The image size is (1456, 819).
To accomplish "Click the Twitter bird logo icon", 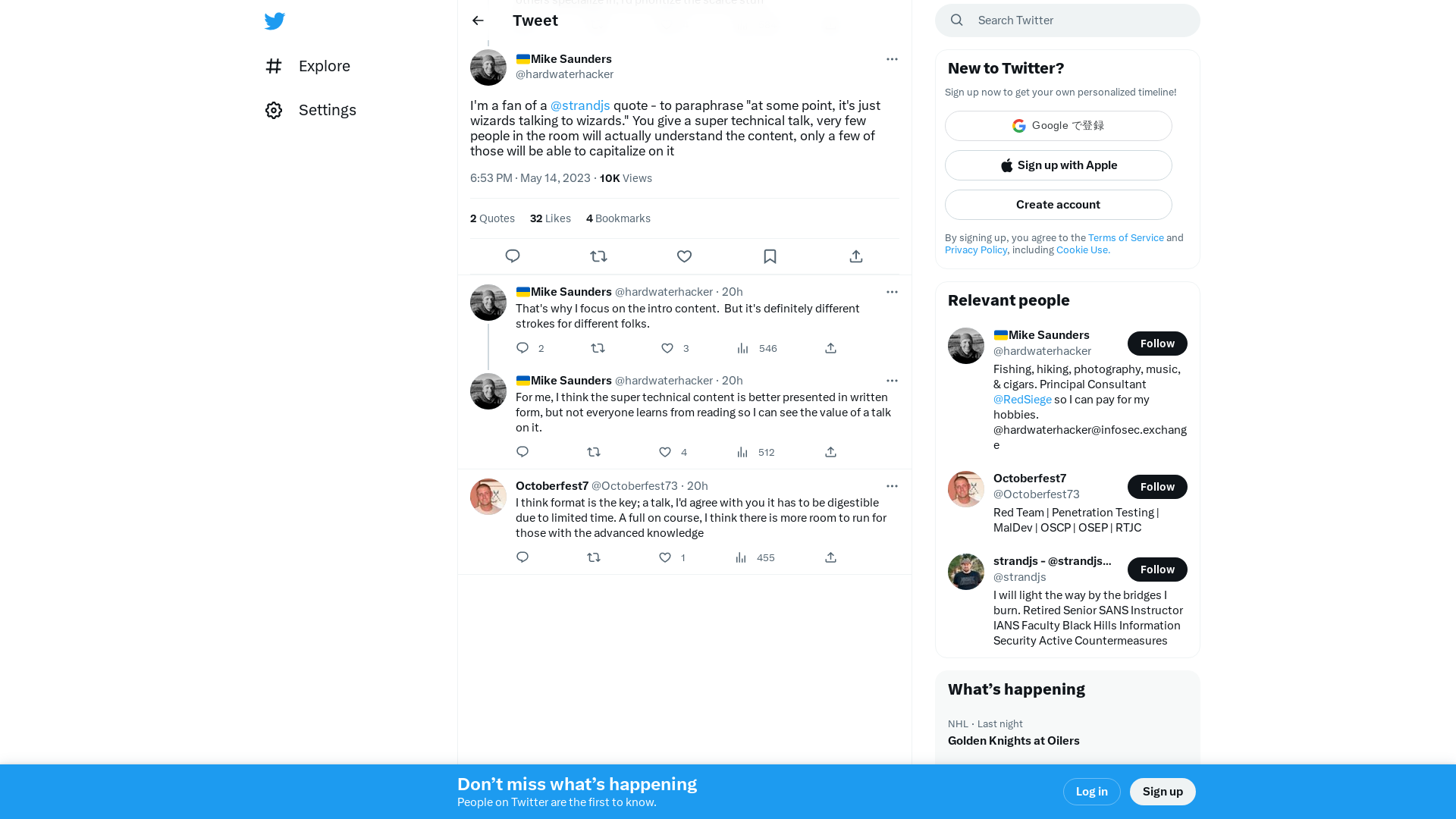I will [274, 20].
